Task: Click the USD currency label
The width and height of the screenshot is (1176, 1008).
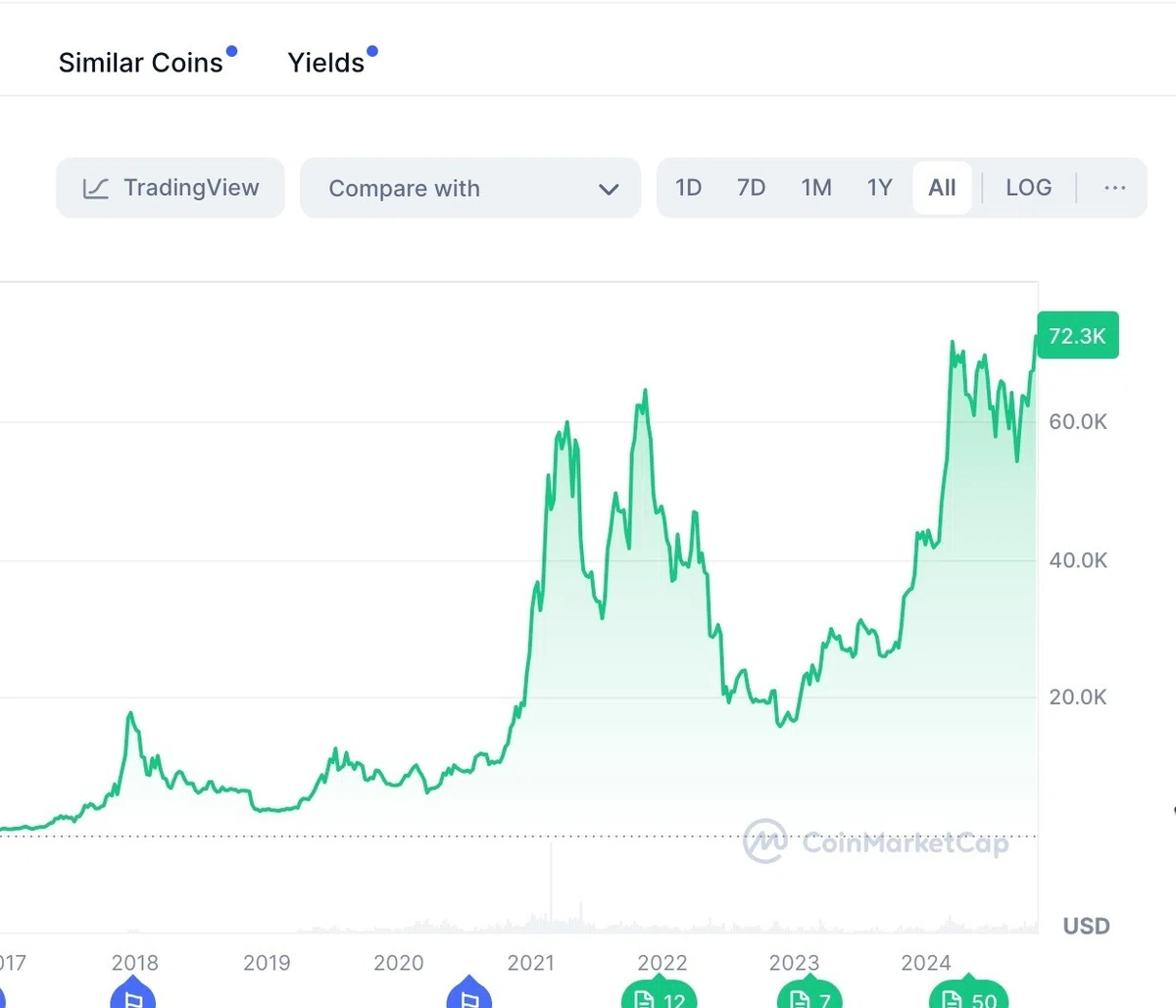Action: 1087,926
